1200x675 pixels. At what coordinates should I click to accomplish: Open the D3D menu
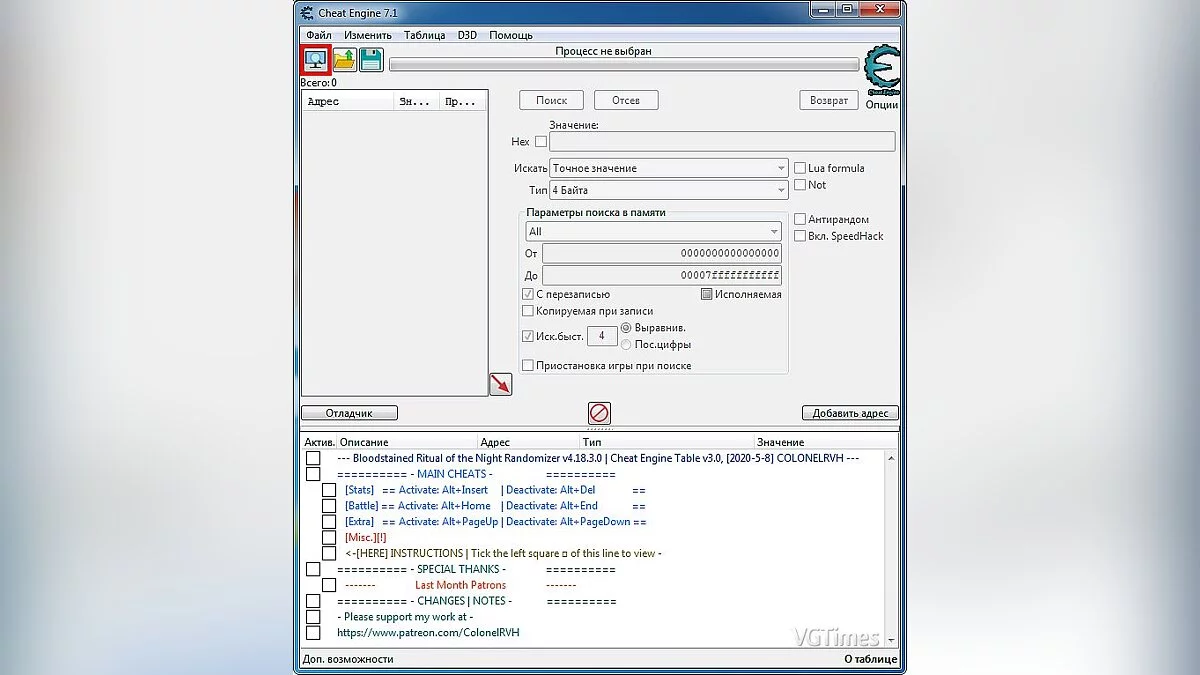(467, 35)
